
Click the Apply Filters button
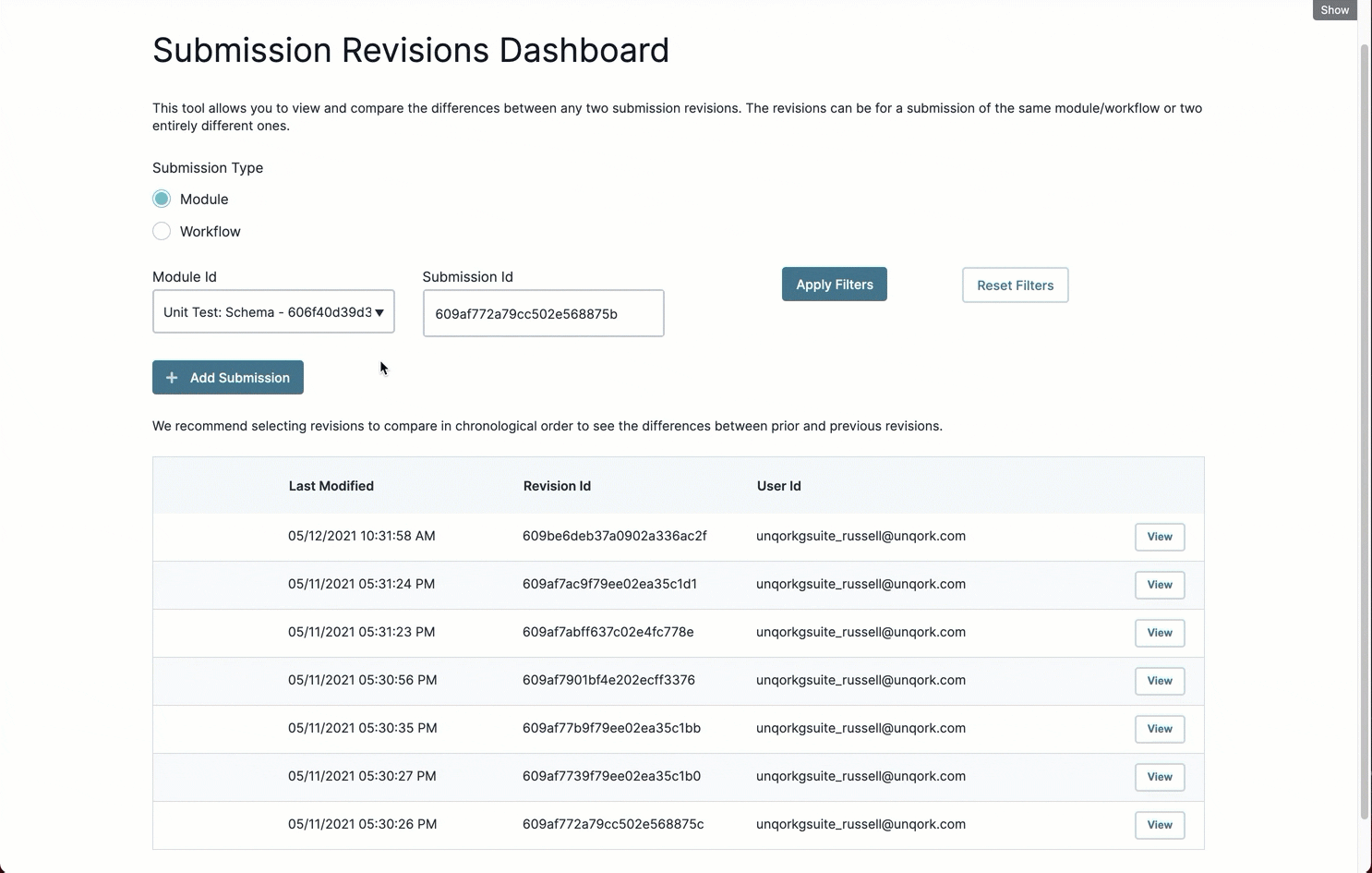[x=835, y=285]
